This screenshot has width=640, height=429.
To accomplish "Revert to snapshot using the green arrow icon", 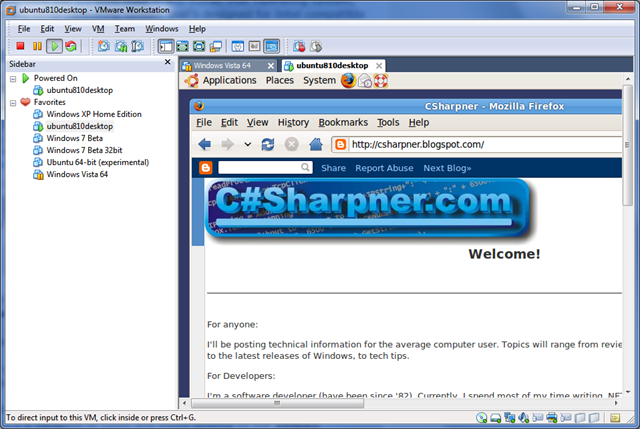I will [121, 46].
